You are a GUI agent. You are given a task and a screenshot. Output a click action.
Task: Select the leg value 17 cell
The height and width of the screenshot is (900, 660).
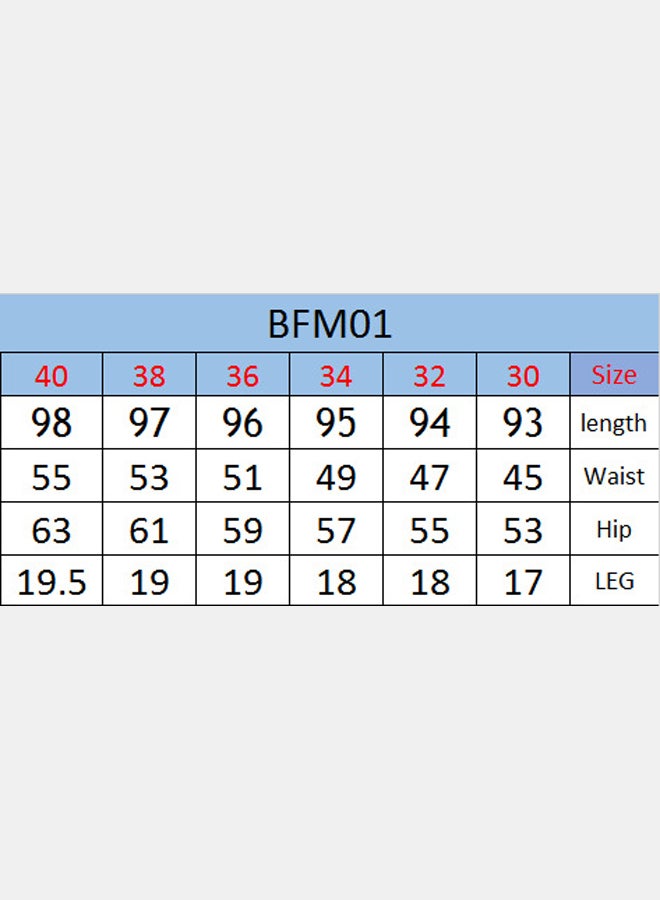(523, 582)
